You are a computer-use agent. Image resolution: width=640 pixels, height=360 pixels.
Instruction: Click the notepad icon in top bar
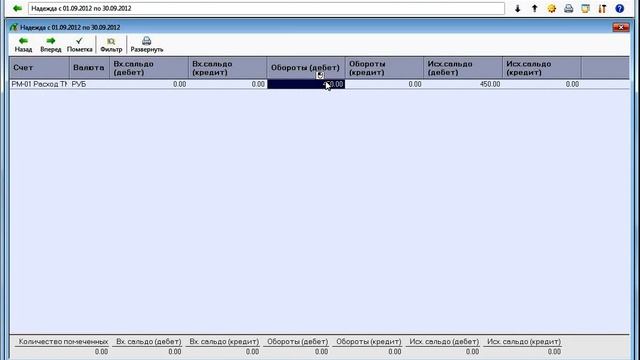[x=585, y=9]
